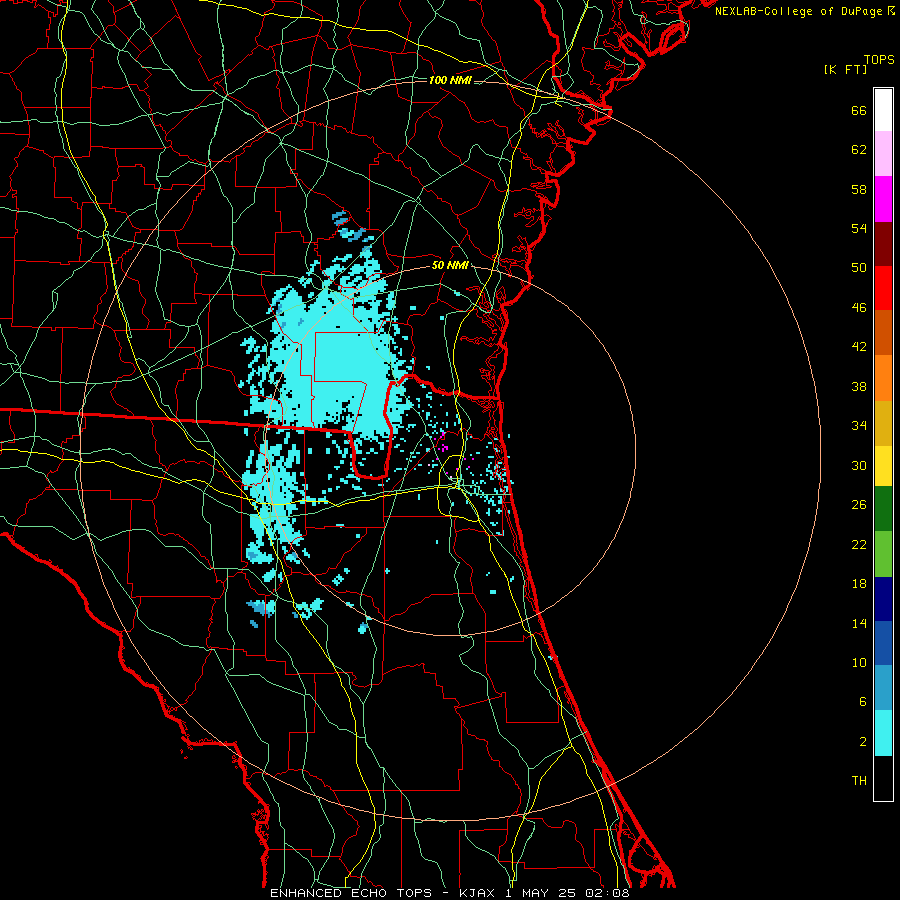
Task: Select the legend value "58"
Action: (859, 189)
